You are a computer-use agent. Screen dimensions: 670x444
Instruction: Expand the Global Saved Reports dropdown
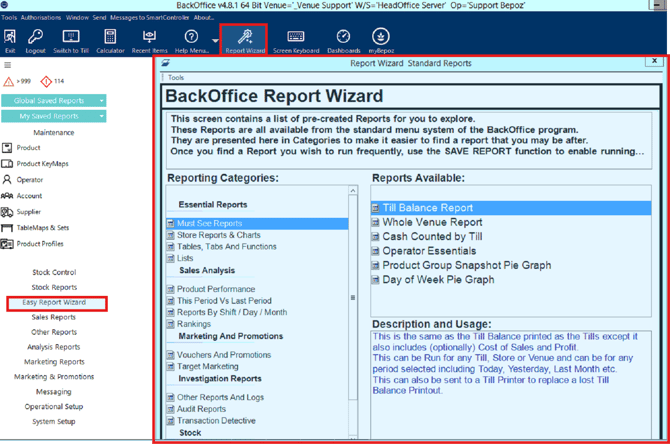point(102,101)
